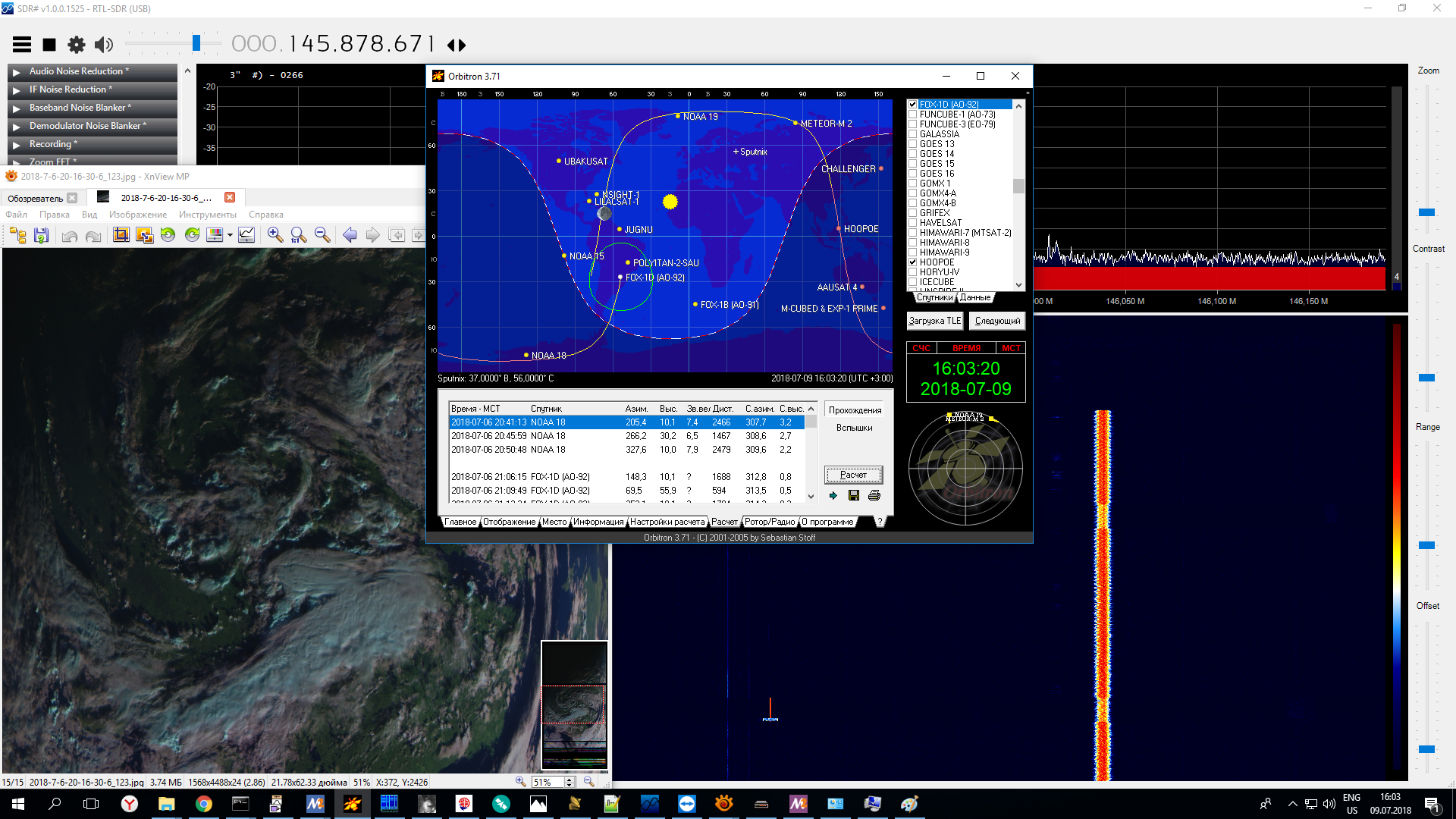Click the Orbitron print predictions icon
1456x819 pixels.
tap(874, 495)
